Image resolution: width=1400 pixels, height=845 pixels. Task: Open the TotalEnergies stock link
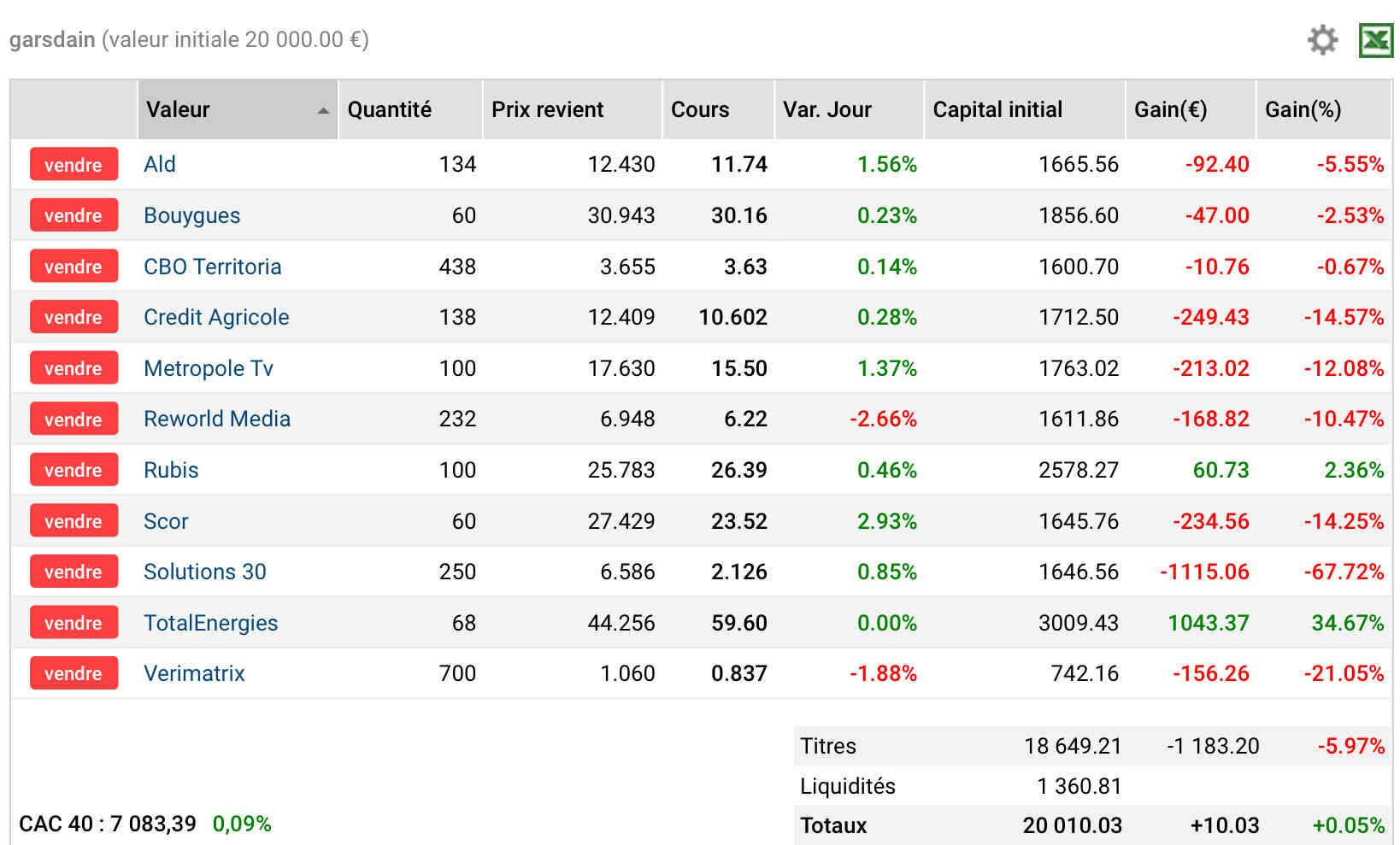[x=210, y=623]
